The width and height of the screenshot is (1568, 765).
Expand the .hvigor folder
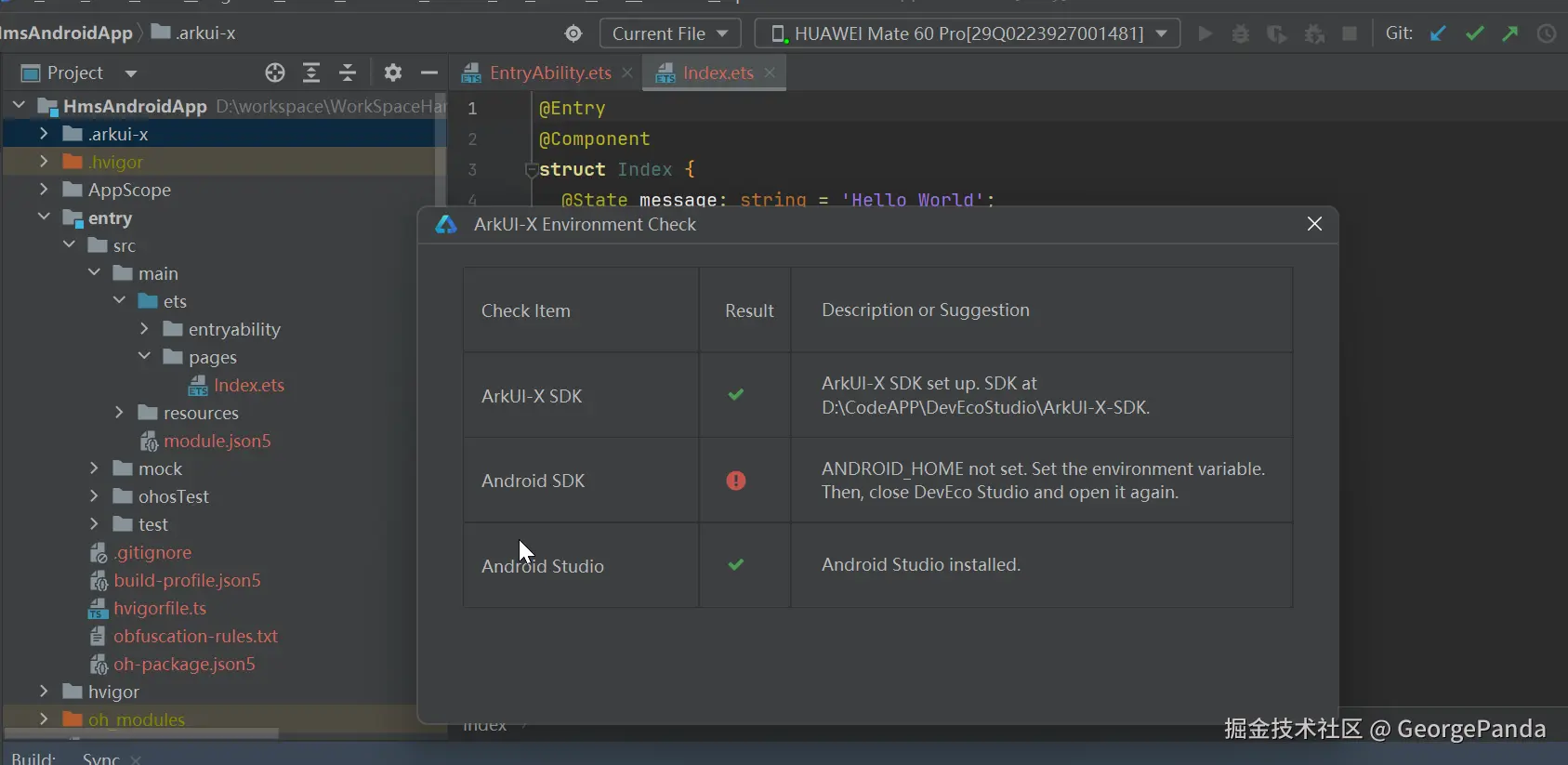[x=44, y=162]
